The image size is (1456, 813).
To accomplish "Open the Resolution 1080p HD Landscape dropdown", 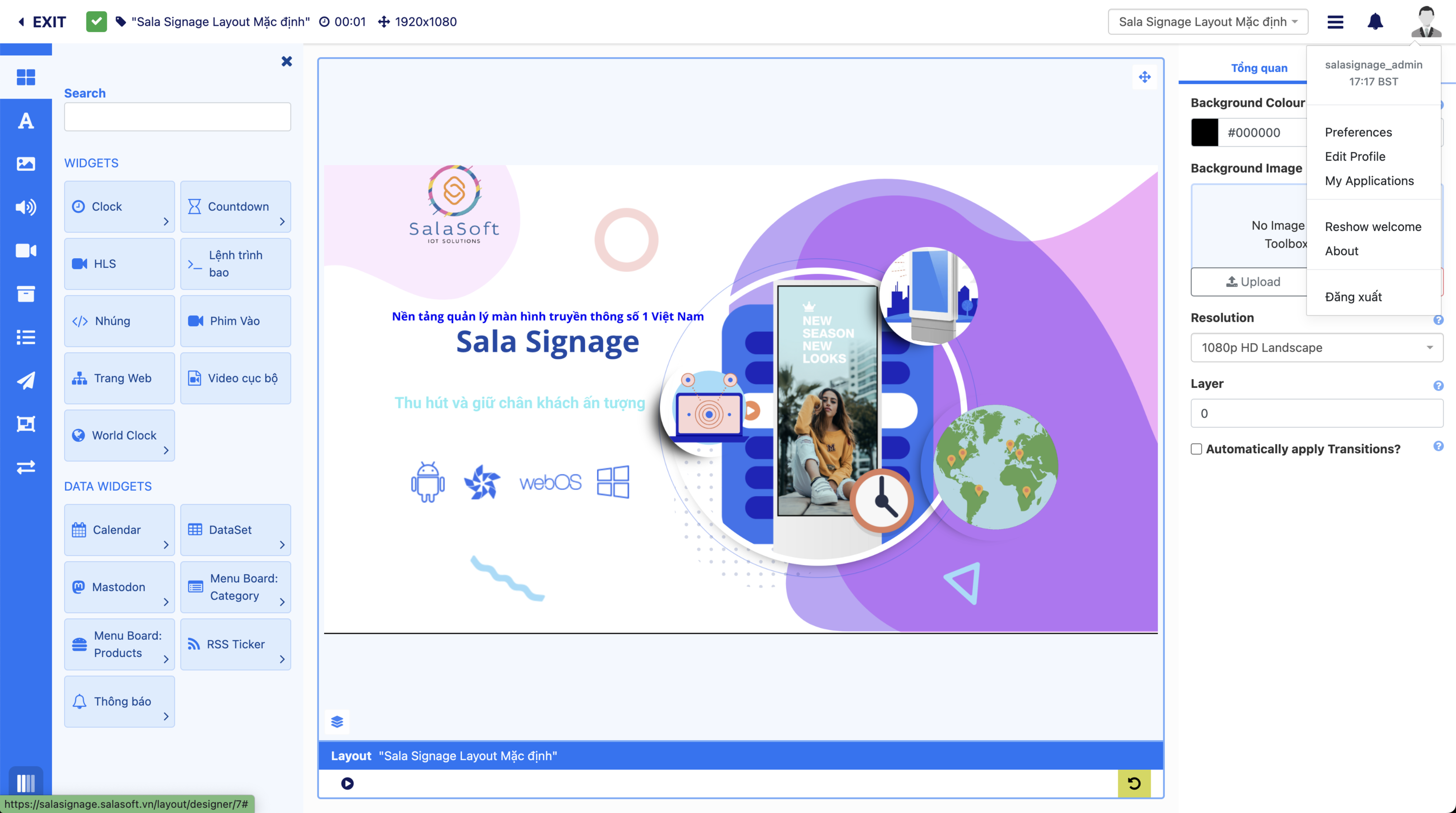I will 1316,347.
